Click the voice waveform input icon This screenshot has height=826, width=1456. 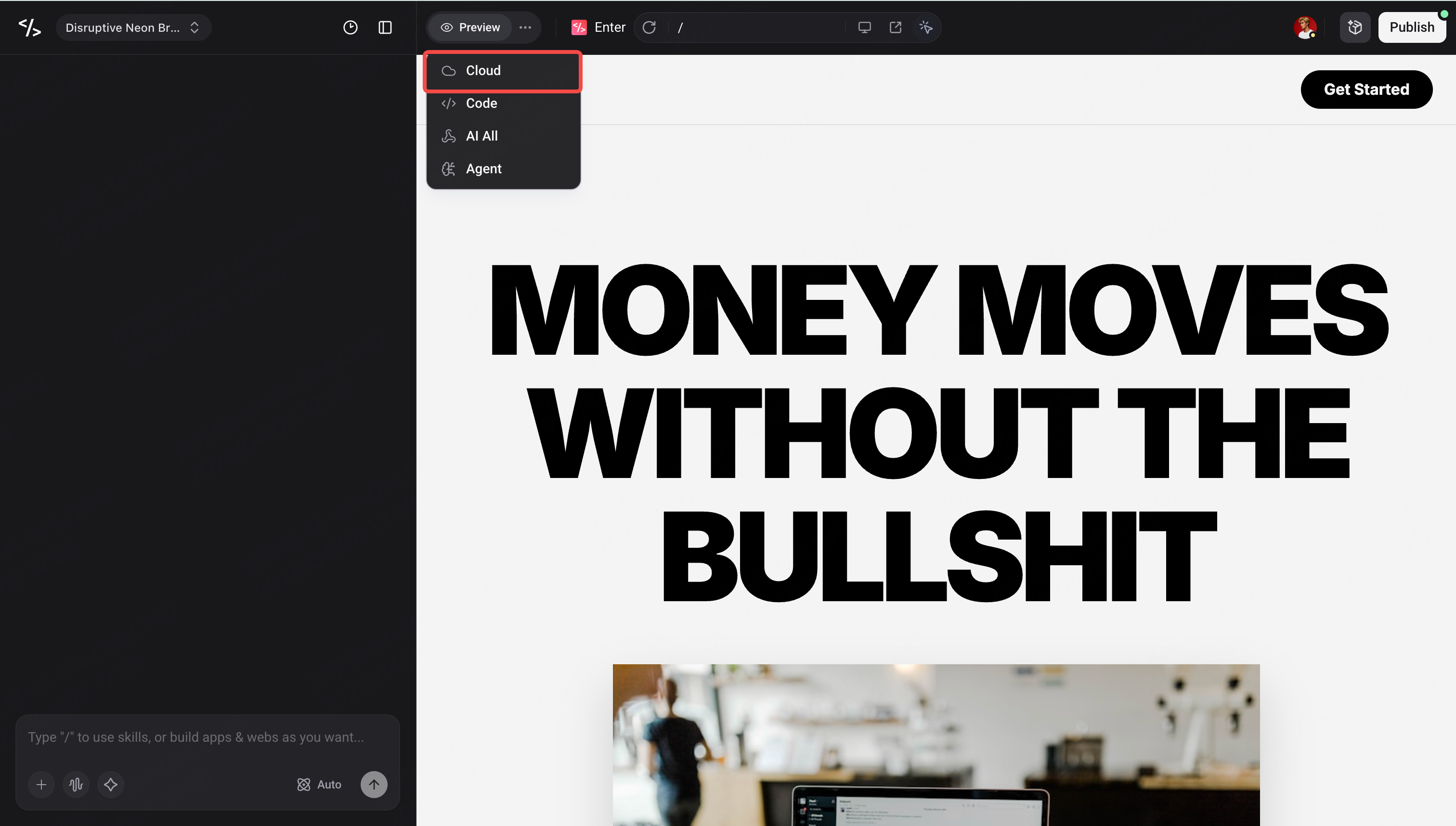point(76,785)
